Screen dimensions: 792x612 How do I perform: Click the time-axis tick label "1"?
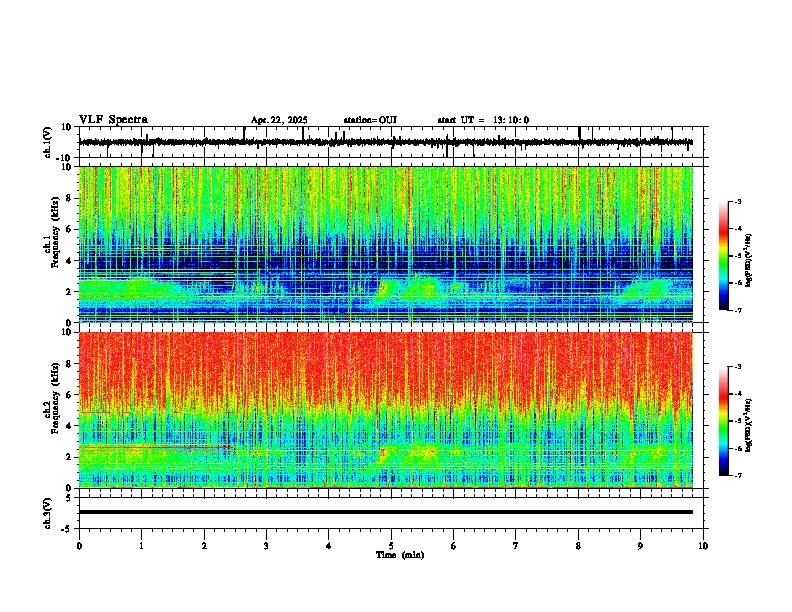pos(141,546)
